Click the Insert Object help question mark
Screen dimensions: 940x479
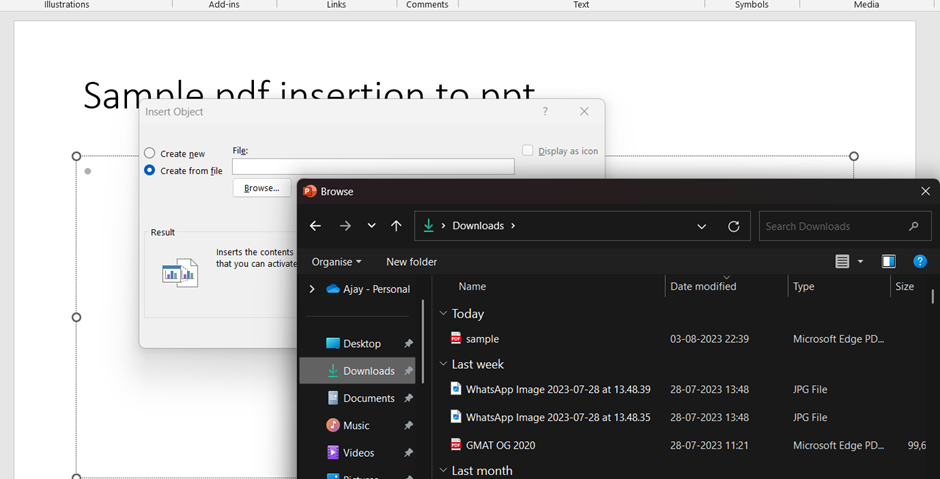tap(545, 112)
